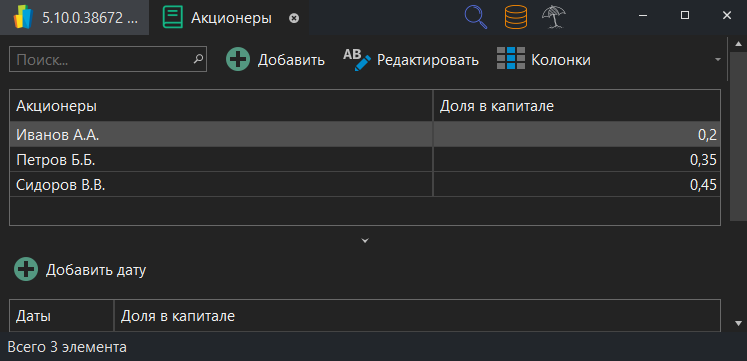Select the Сидоров В.В. row
This screenshot has width=747, height=361.
point(365,184)
